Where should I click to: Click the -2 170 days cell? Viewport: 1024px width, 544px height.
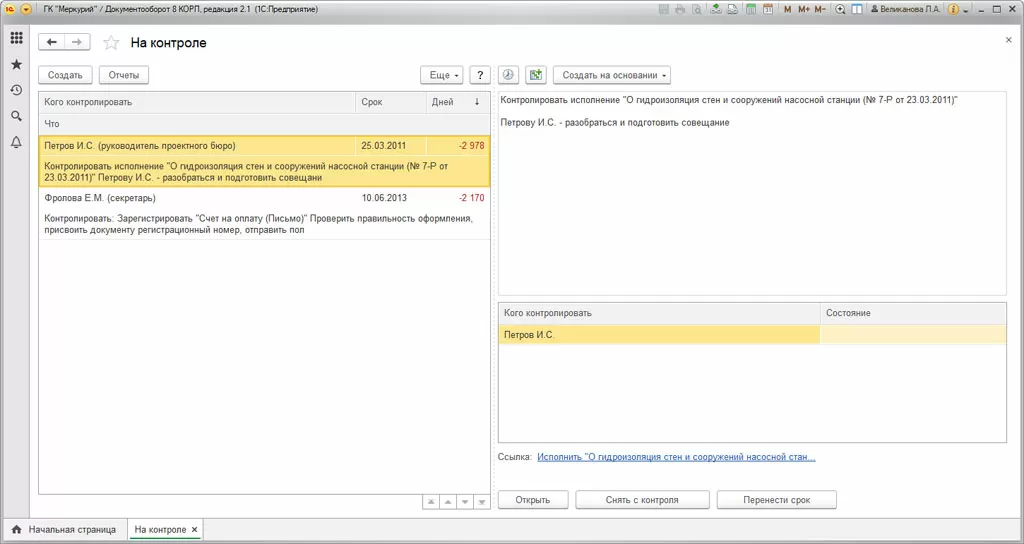(x=457, y=198)
